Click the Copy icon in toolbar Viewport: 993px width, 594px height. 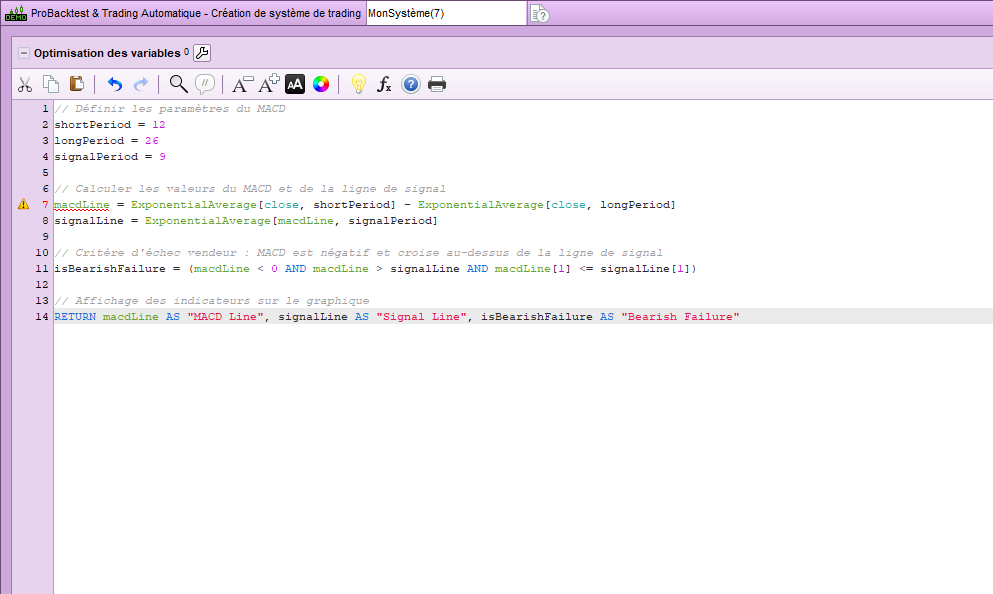51,84
